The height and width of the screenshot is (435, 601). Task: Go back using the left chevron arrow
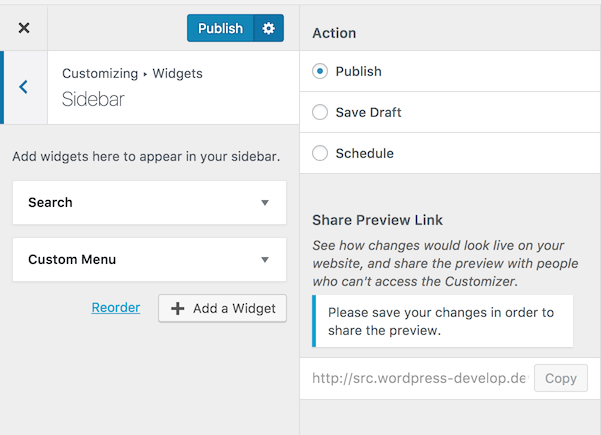click(24, 87)
